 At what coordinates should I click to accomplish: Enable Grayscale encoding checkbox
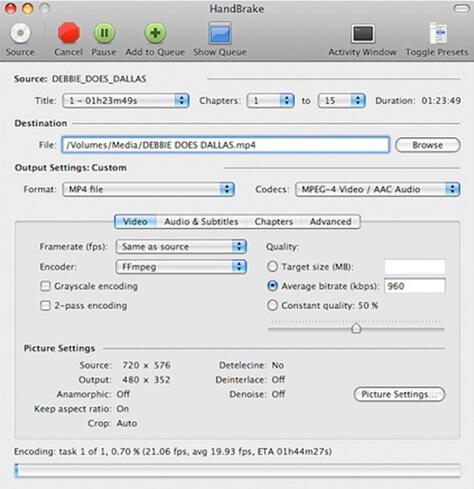(45, 286)
